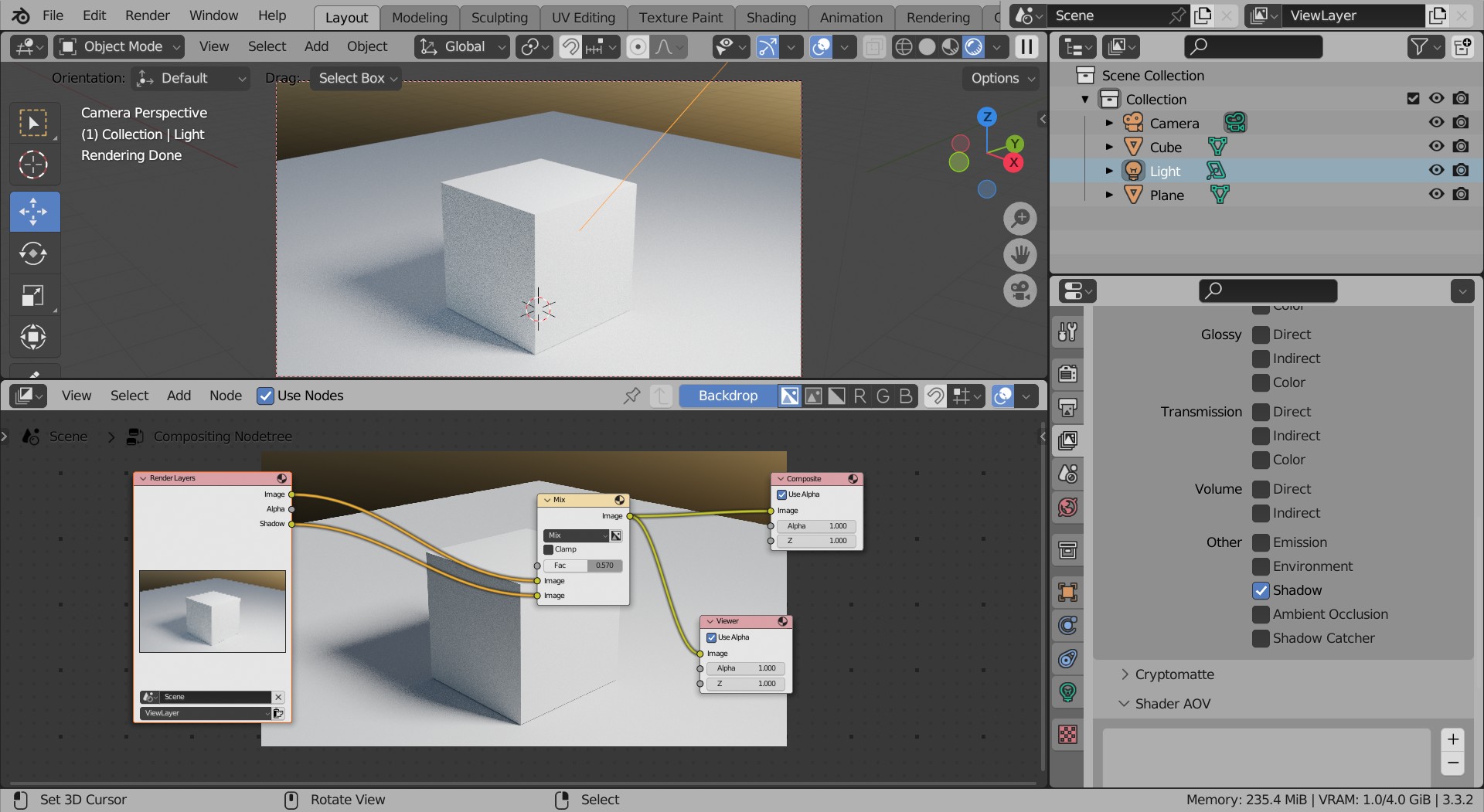
Task: Switch to rendered viewport shading
Action: coord(974,47)
